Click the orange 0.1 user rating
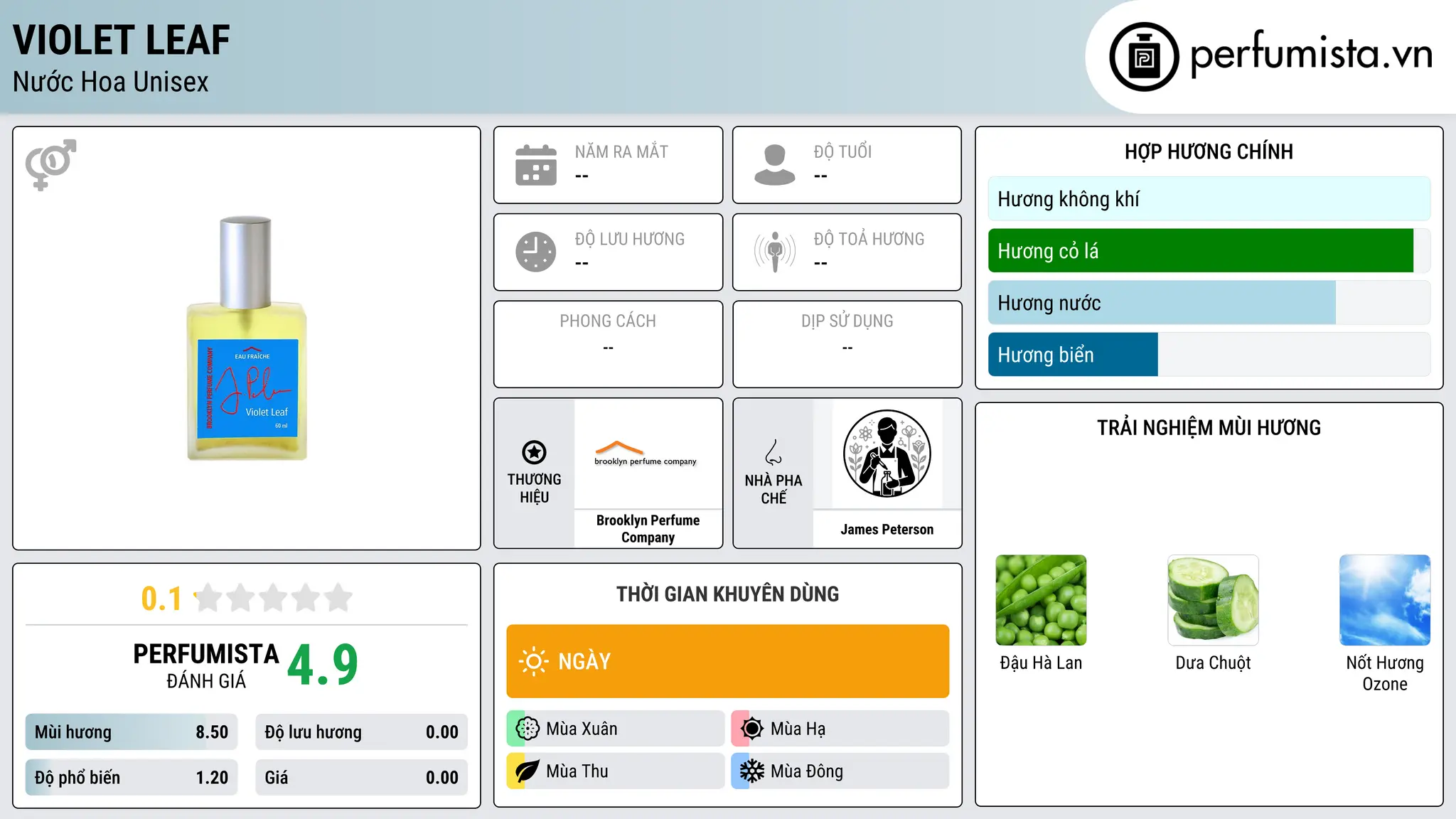The width and height of the screenshot is (1456, 819). click(161, 599)
